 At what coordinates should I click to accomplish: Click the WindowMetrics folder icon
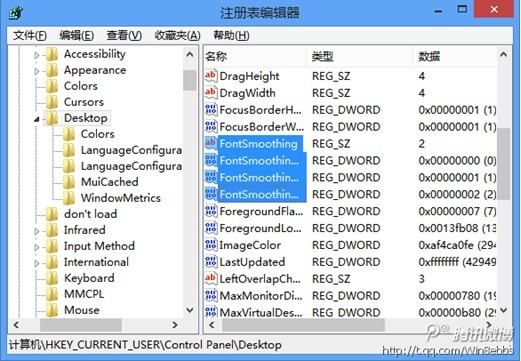[69, 198]
